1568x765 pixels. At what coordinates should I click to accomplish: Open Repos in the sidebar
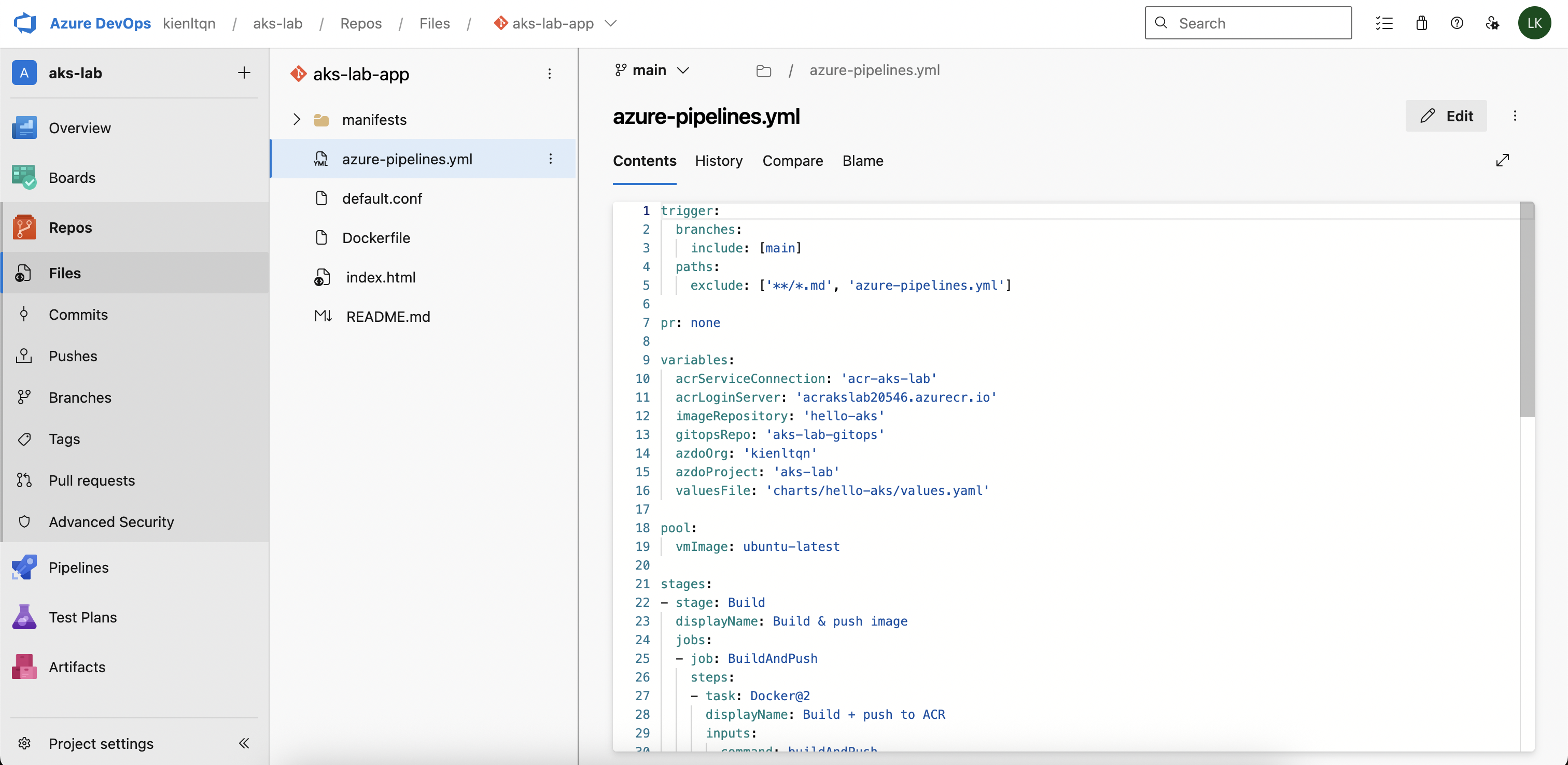click(134, 228)
